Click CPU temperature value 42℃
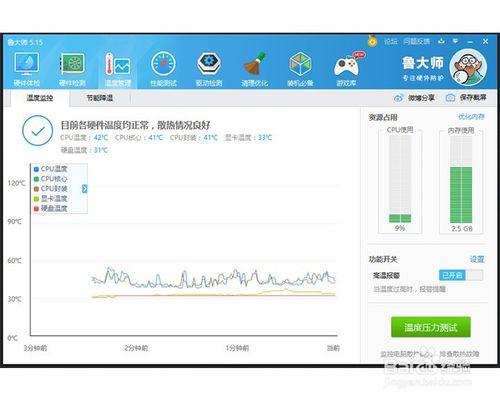The width and height of the screenshot is (500, 400). [101, 137]
